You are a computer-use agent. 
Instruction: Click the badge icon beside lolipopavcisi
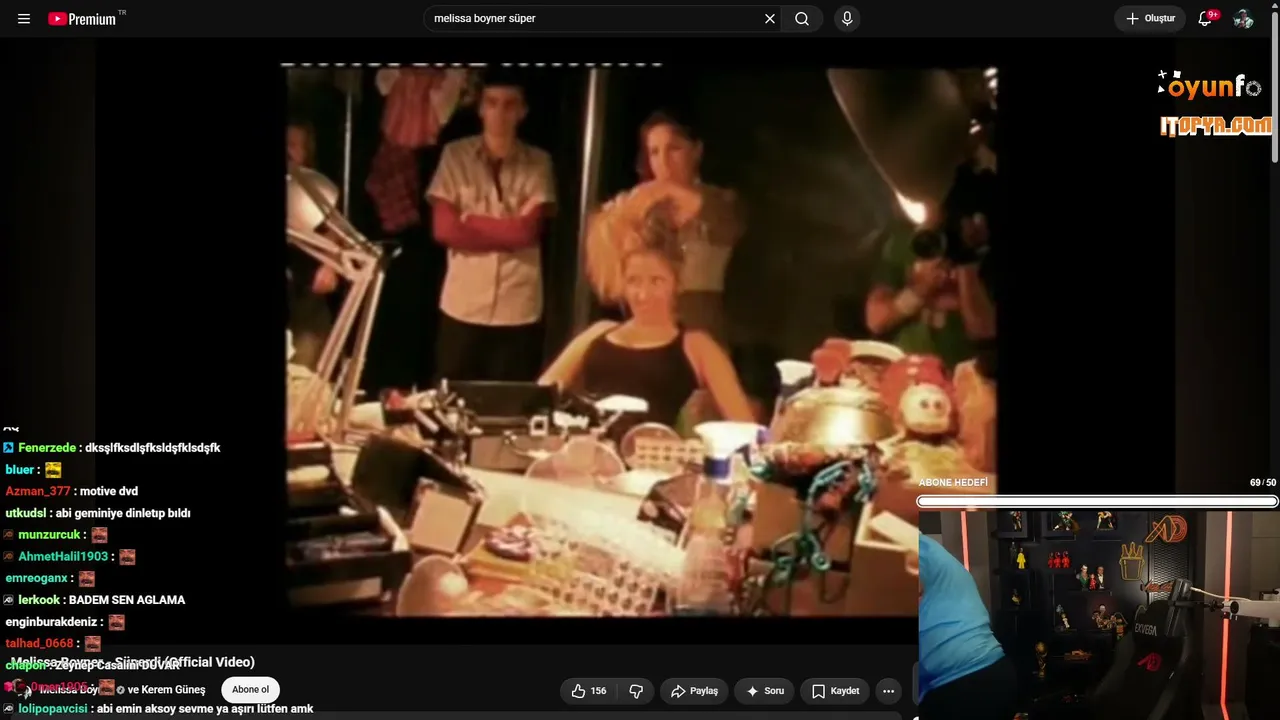pyautogui.click(x=9, y=709)
